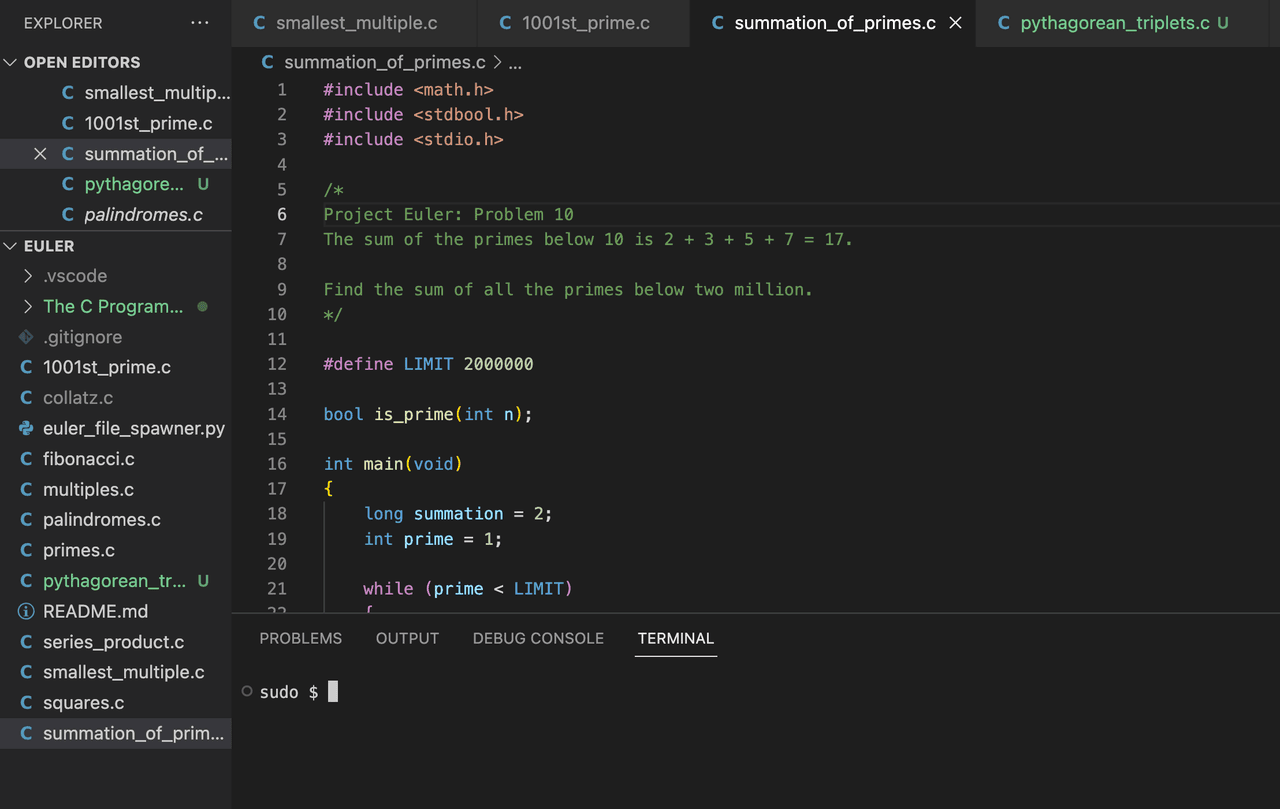
Task: Click C icon in smallest_multiple.c tab
Action: (260, 23)
